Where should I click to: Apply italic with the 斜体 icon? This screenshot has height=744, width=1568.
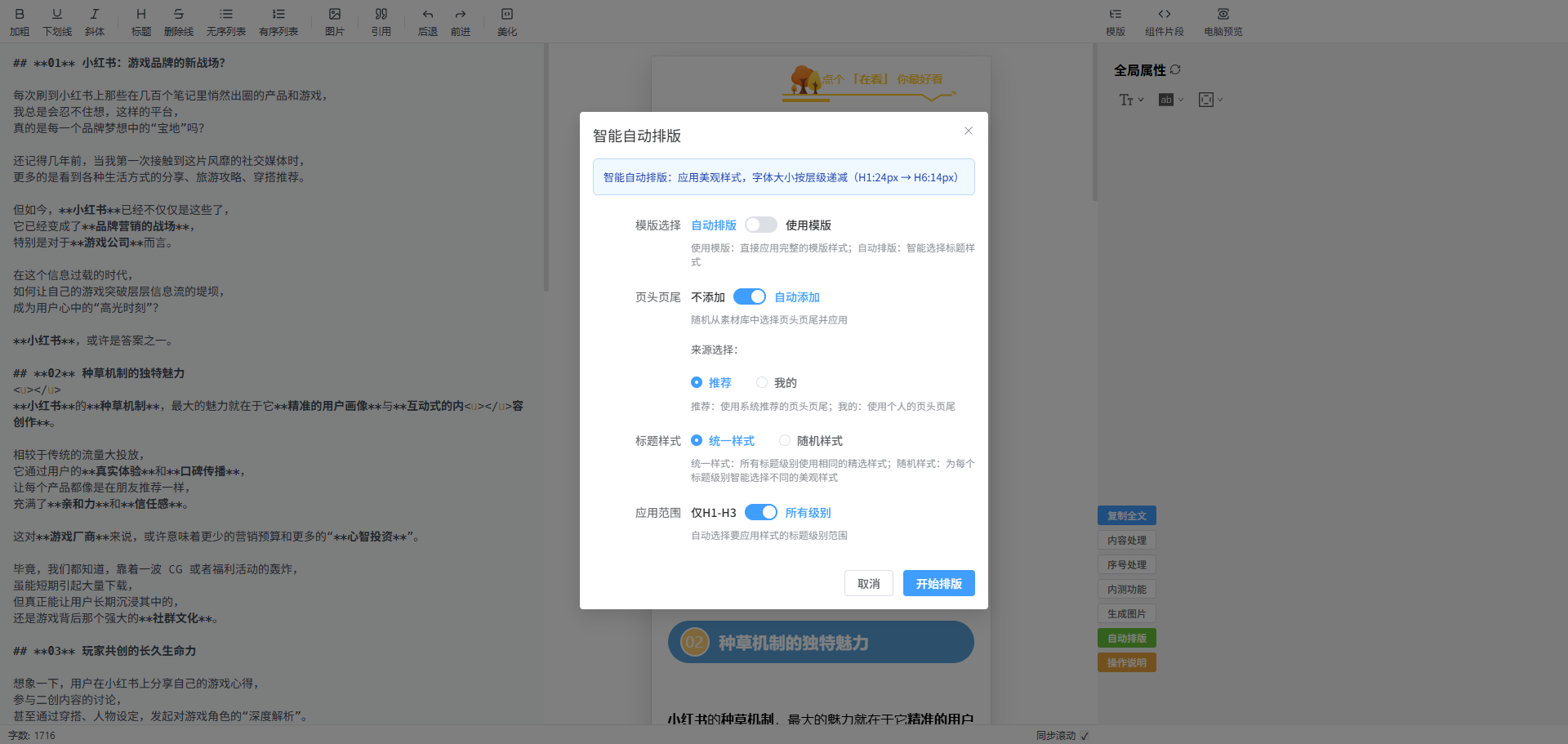[x=95, y=22]
